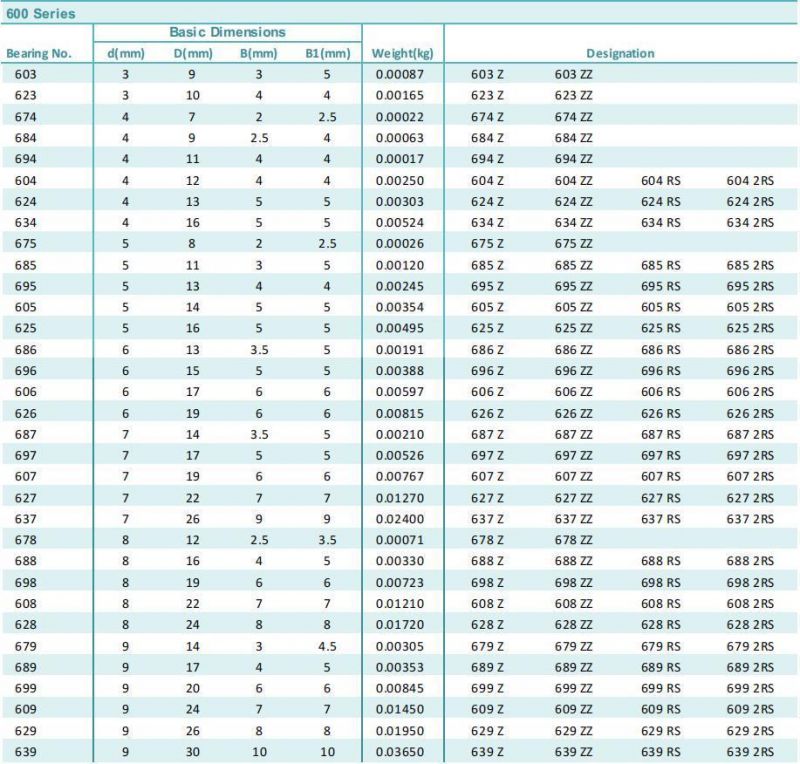Click designation '686 ZZ'

pos(573,350)
